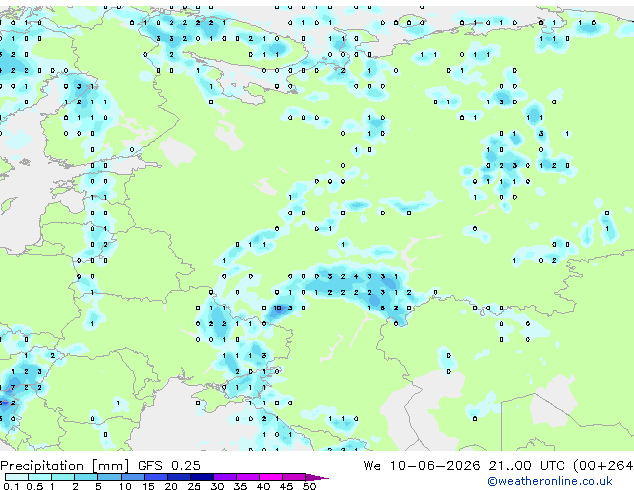Click the 30–35 mm purple swatch
The width and height of the screenshot is (634, 490).
tap(224, 477)
